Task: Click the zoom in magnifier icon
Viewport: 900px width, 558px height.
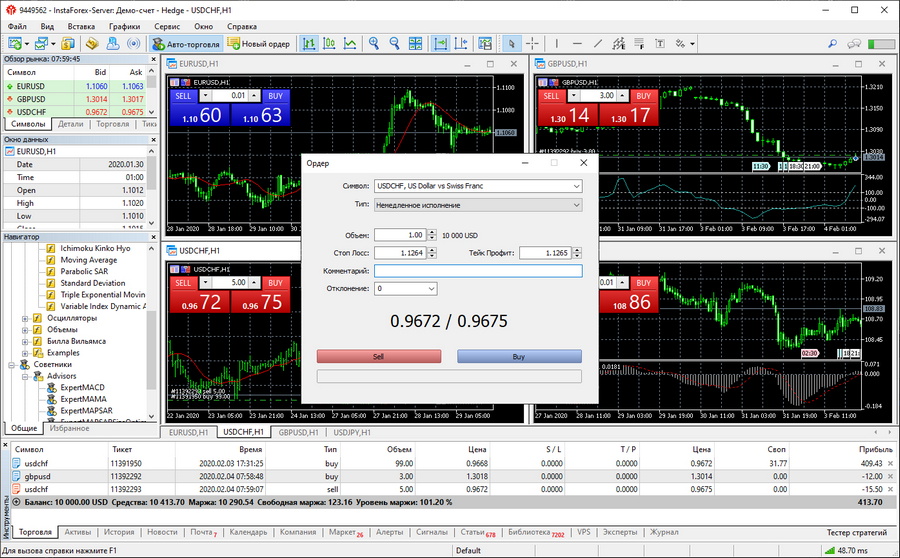Action: (374, 44)
